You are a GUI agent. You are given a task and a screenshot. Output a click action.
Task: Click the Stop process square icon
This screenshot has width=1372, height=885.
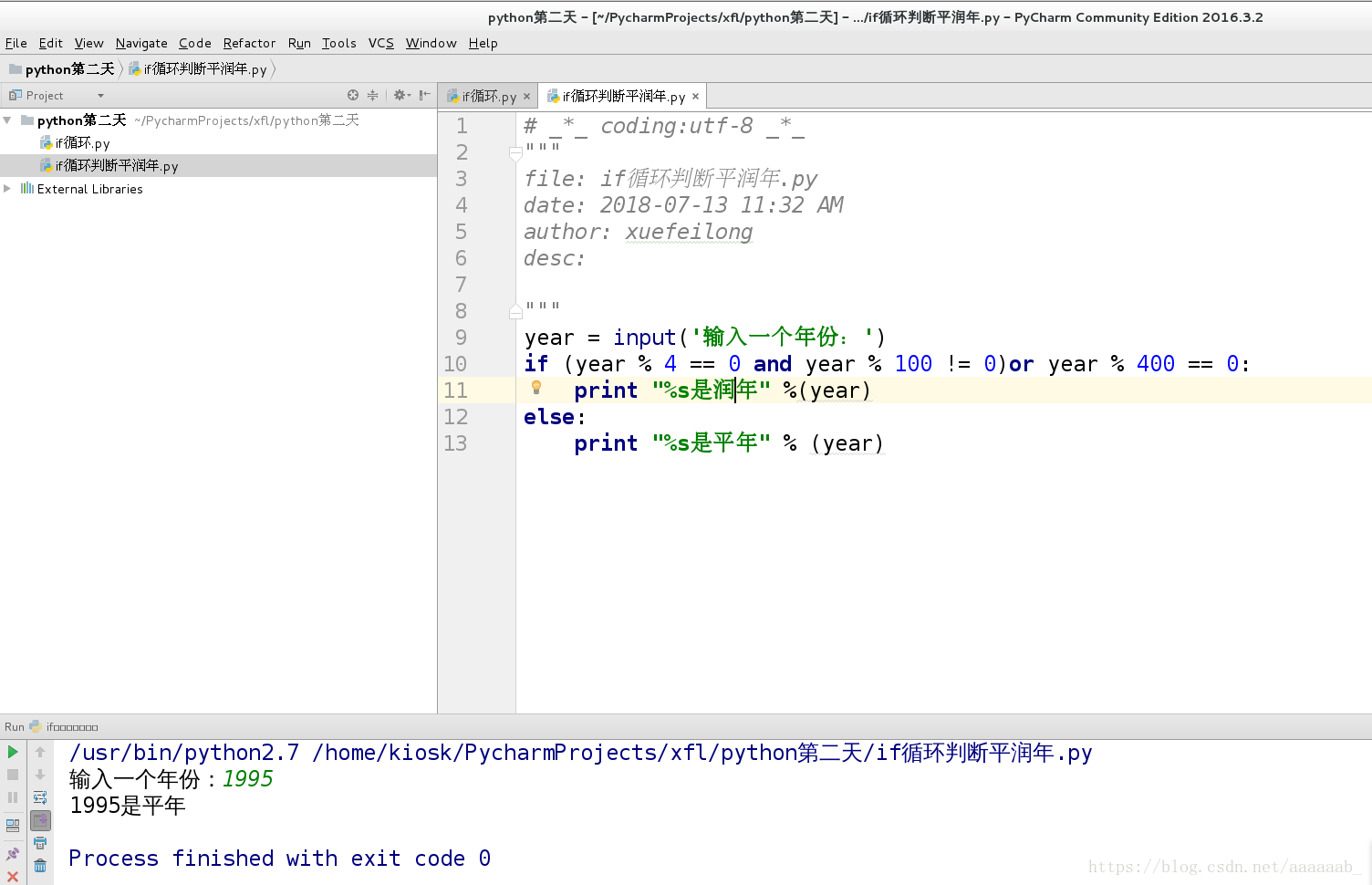pyautogui.click(x=13, y=775)
